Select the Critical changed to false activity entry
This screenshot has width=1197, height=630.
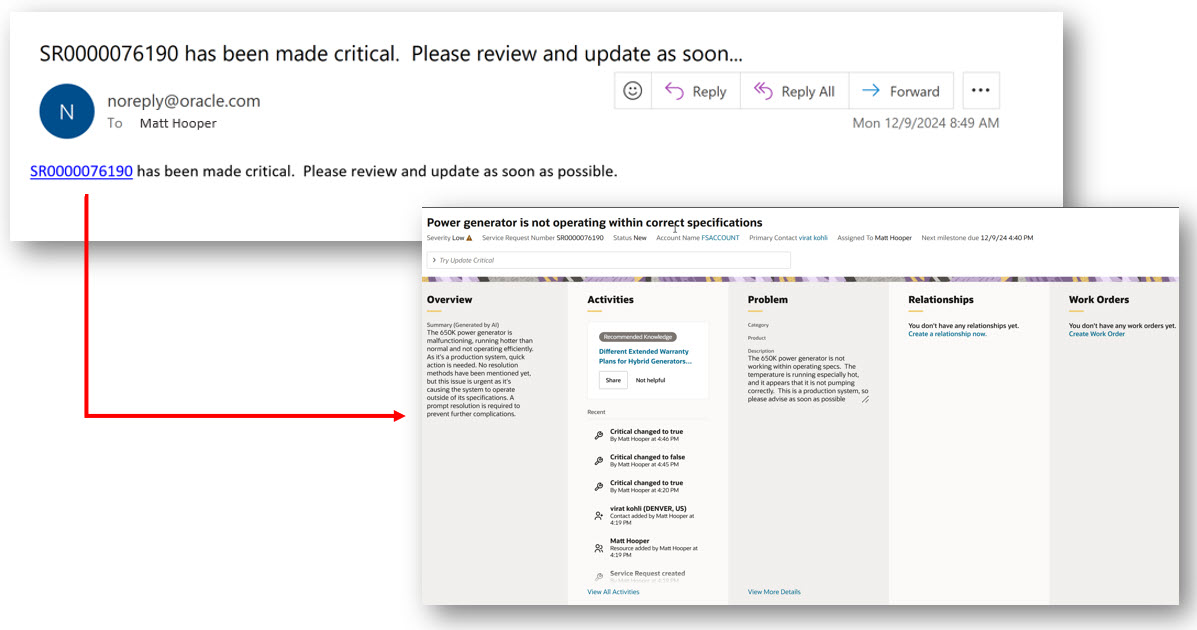[x=647, y=460]
